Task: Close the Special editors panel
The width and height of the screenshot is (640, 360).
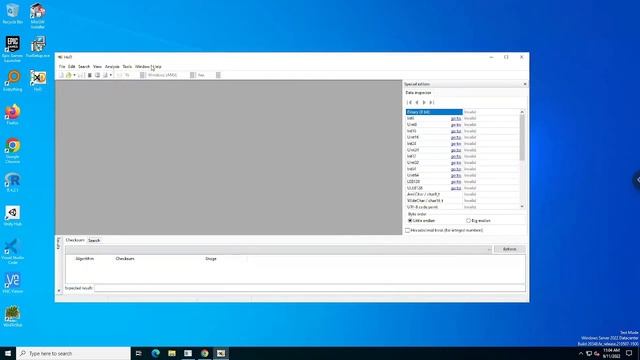Action: click(x=525, y=84)
